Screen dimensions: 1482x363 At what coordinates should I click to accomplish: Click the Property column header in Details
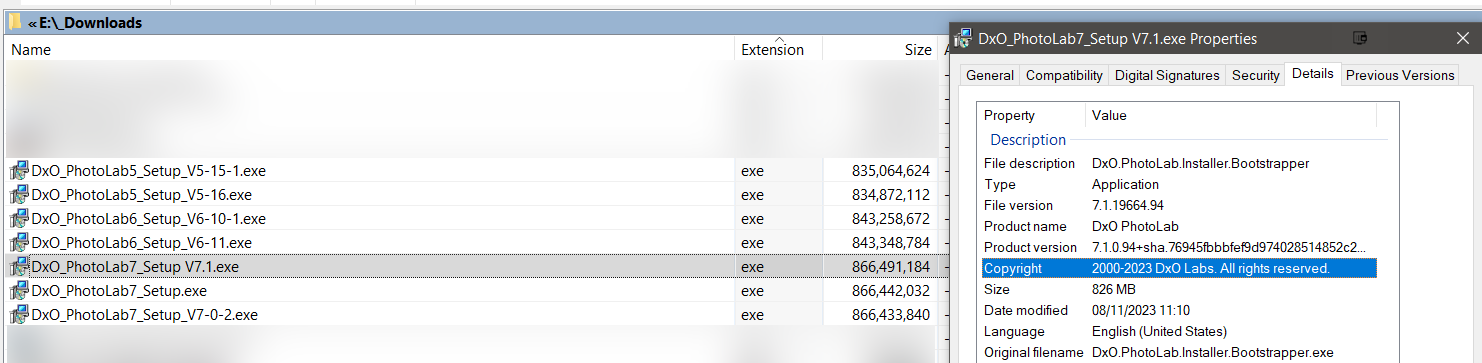(x=1031, y=115)
